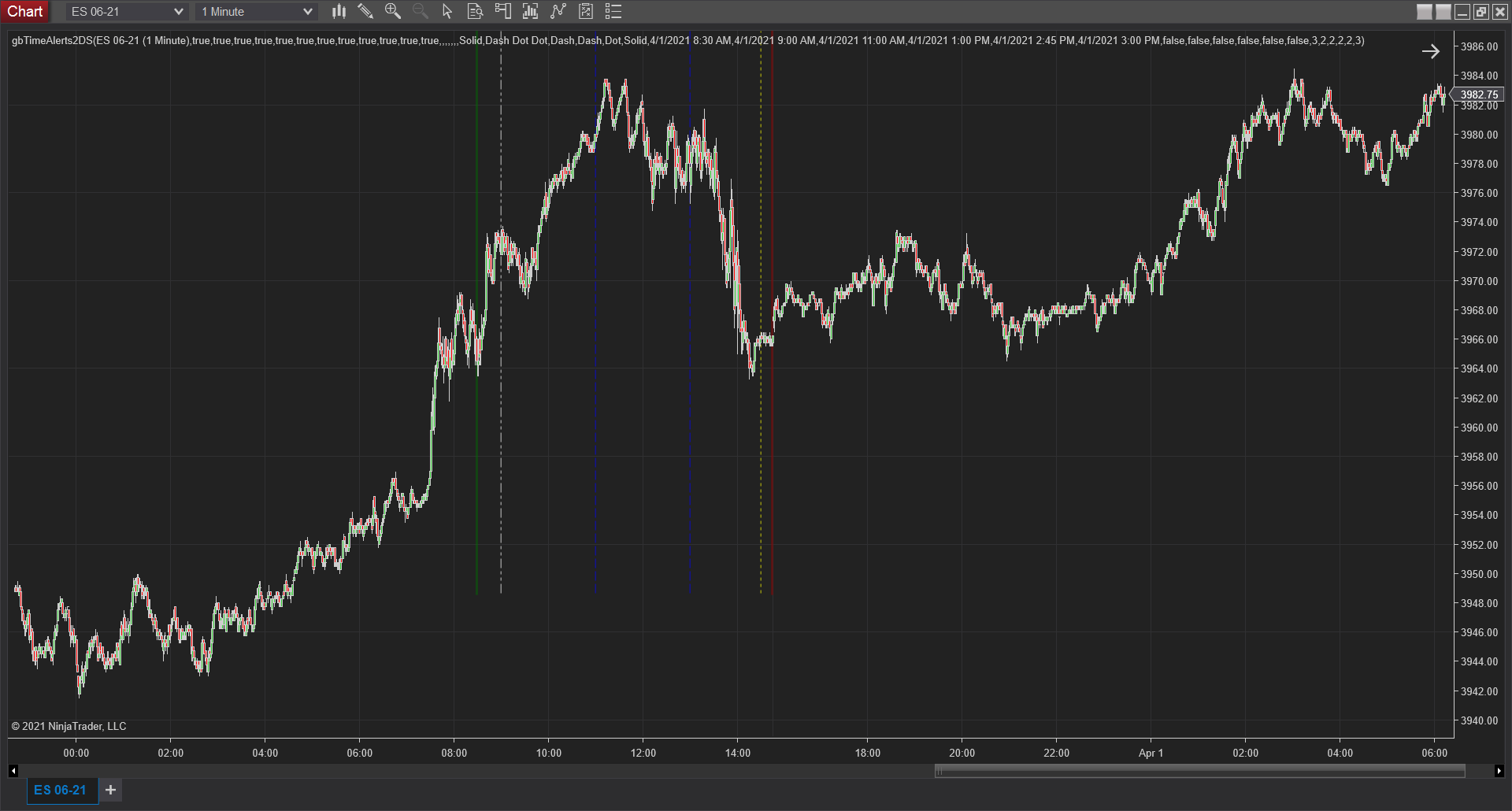The image size is (1512, 811).
Task: Click the instrument link button in title bar
Action: 1425,12
